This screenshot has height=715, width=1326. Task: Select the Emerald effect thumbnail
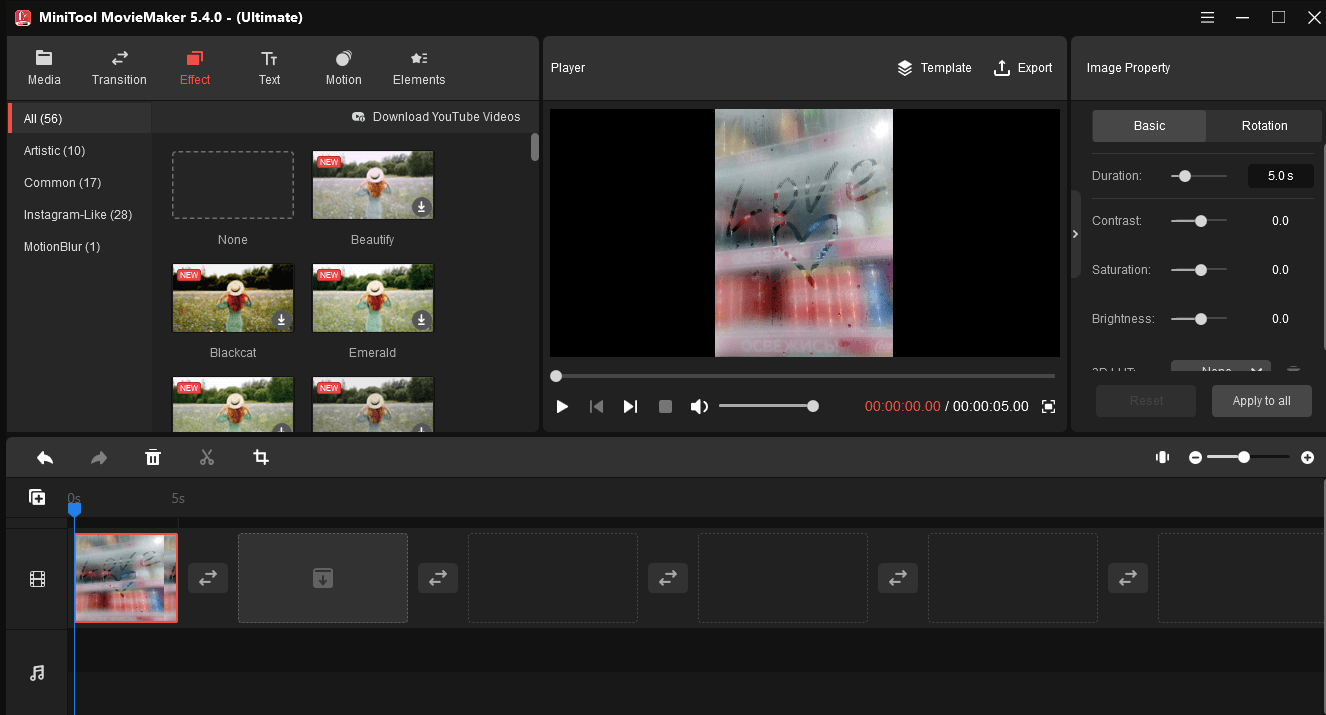click(x=373, y=298)
